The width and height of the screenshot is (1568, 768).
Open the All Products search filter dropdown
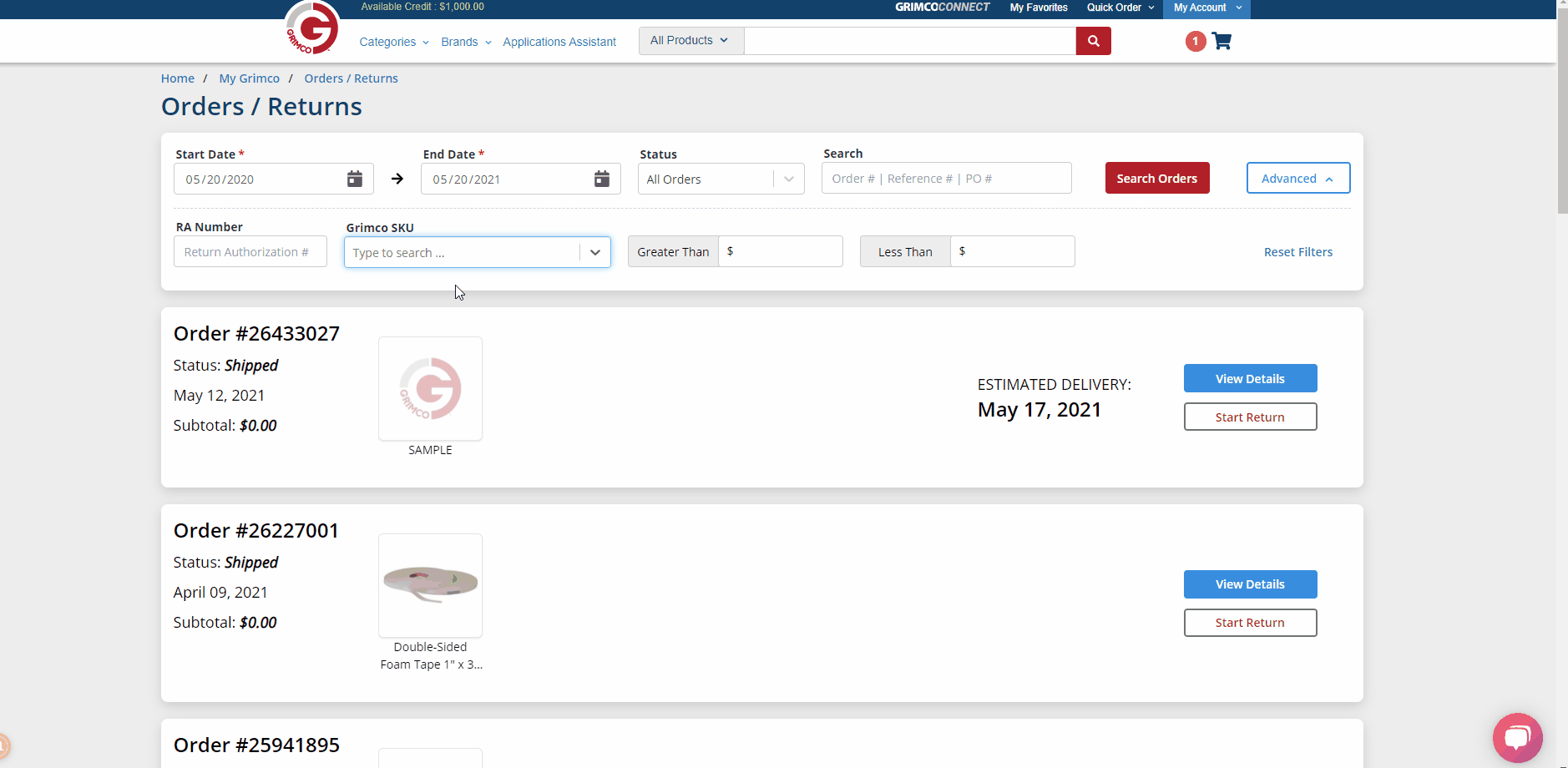tap(690, 41)
